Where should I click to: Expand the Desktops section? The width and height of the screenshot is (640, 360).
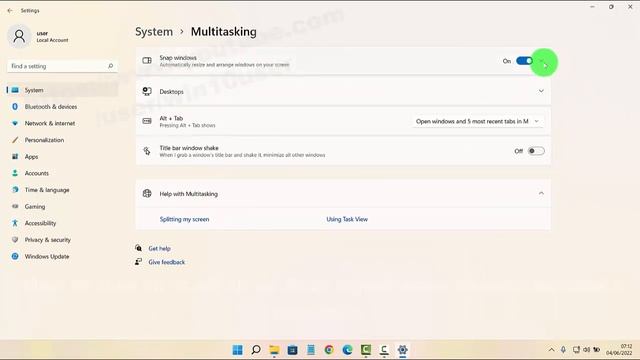(541, 91)
